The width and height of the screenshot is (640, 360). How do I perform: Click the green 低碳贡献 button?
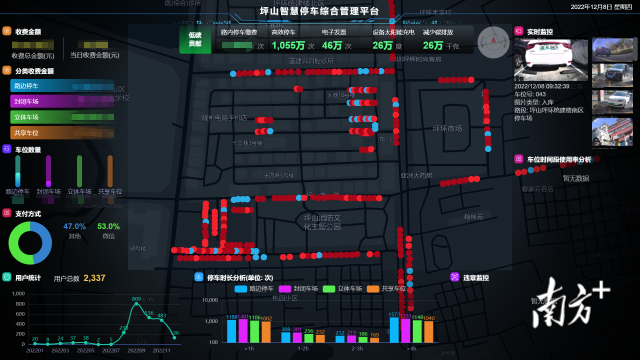tap(195, 40)
